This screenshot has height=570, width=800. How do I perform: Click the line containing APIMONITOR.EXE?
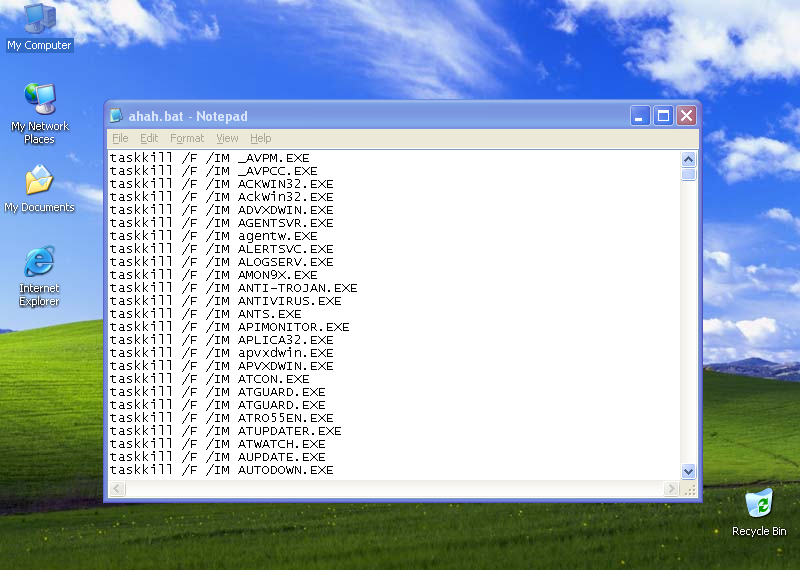(x=230, y=327)
